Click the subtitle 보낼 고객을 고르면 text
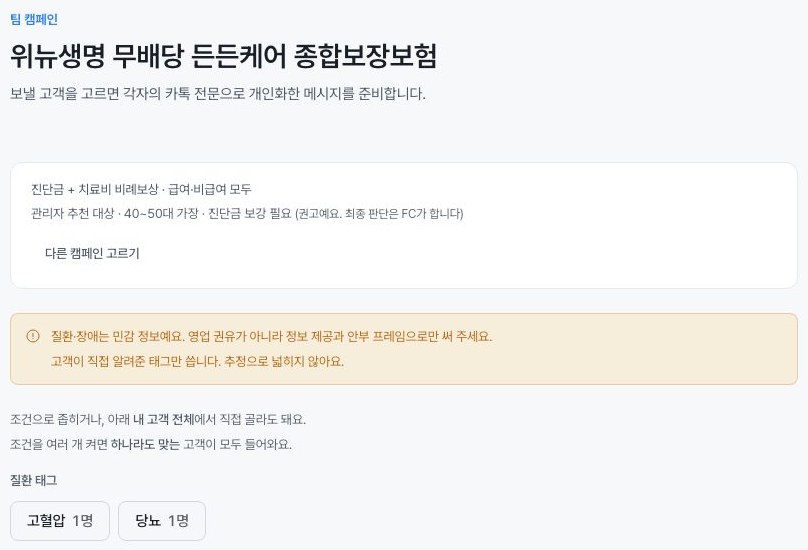Viewport: 808px width, 550px height. [218, 94]
